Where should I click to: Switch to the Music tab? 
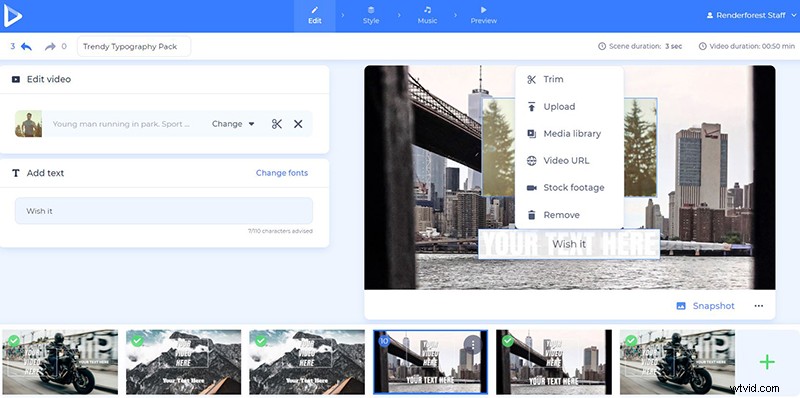(427, 16)
